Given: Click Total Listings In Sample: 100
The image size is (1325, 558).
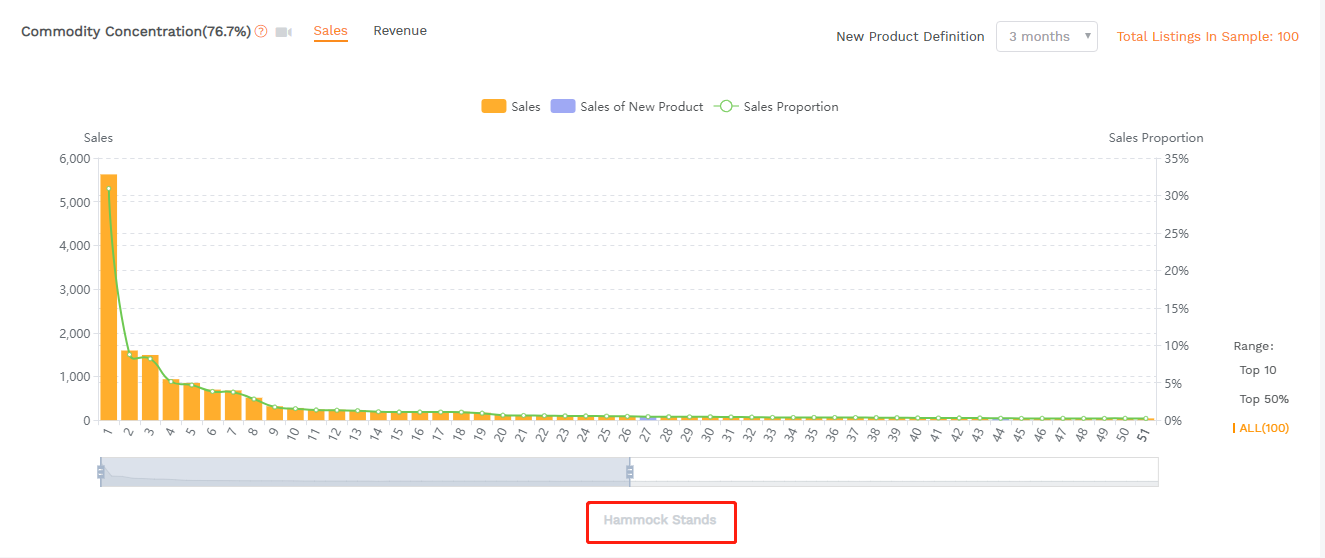Looking at the screenshot, I should pyautogui.click(x=1207, y=37).
